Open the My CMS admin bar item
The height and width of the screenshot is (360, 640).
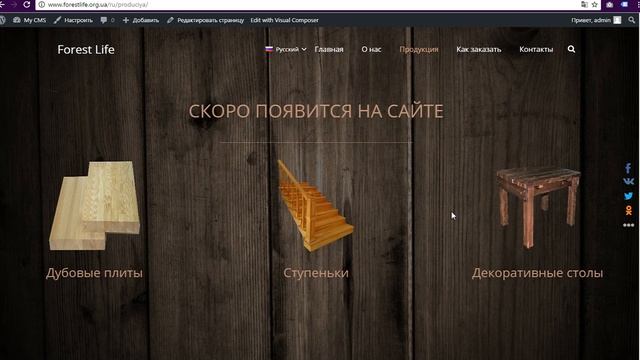pyautogui.click(x=29, y=20)
